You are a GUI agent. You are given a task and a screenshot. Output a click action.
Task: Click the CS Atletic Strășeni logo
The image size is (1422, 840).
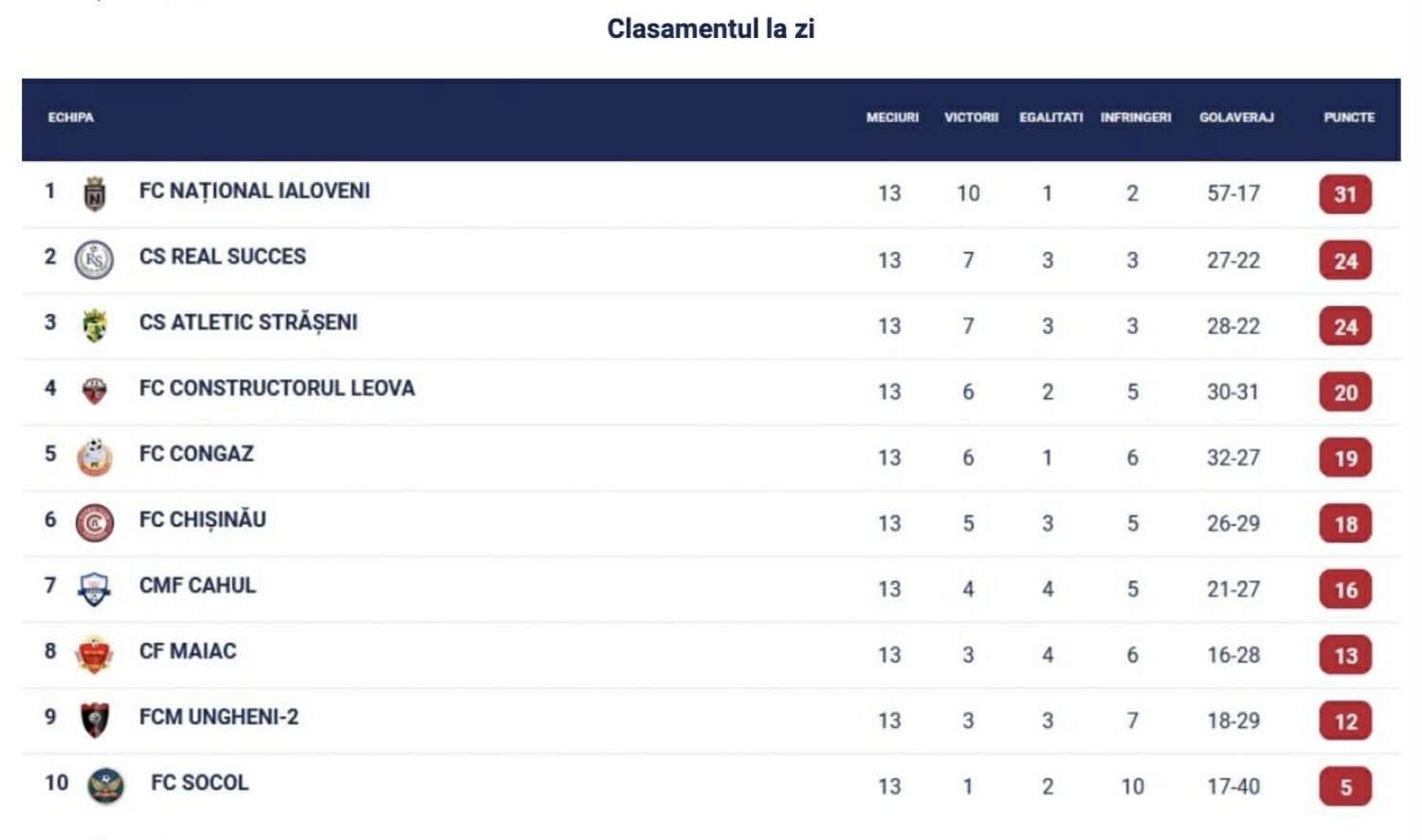(94, 325)
